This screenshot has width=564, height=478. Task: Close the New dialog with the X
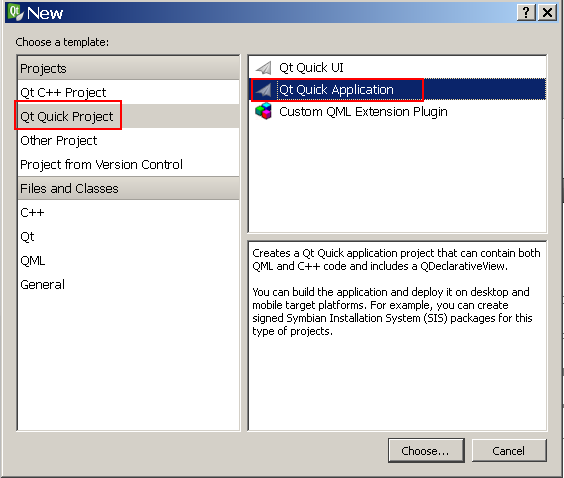click(x=547, y=13)
